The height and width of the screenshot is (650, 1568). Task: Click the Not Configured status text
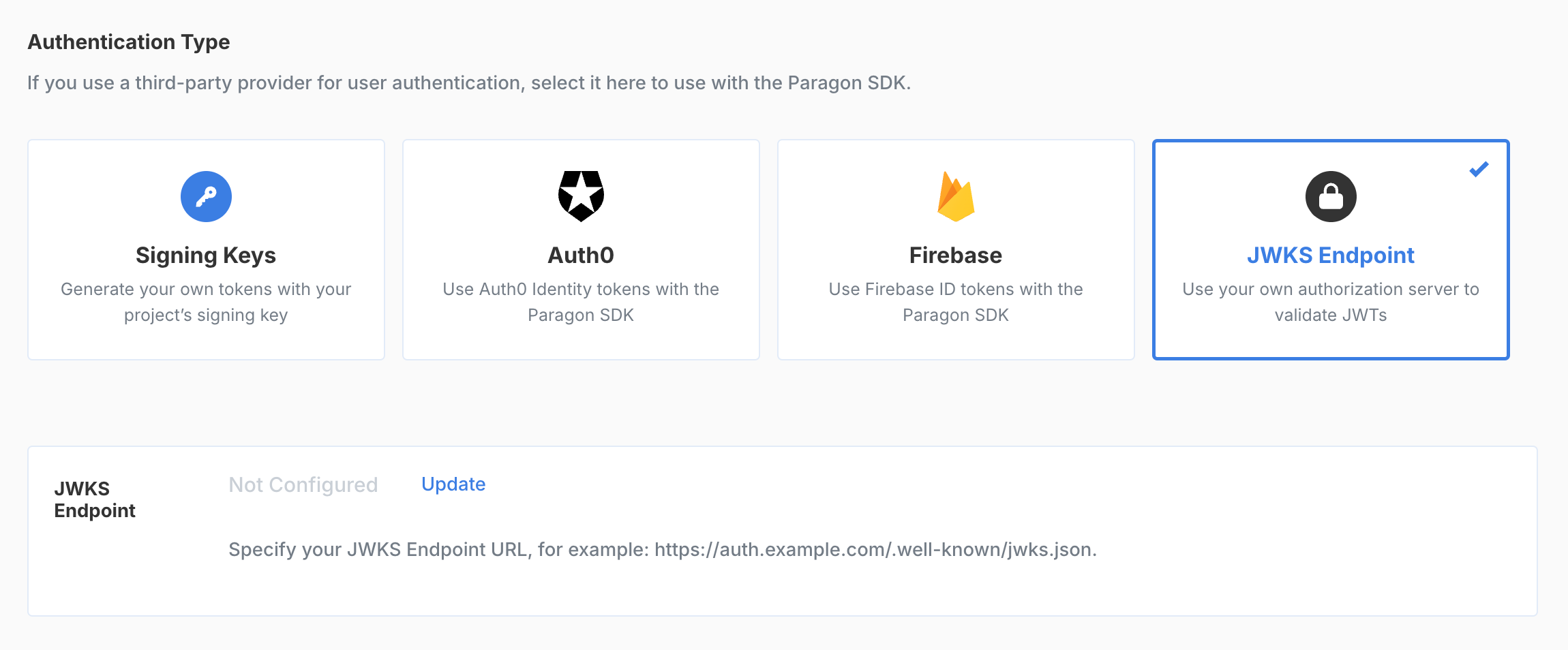[x=303, y=484]
